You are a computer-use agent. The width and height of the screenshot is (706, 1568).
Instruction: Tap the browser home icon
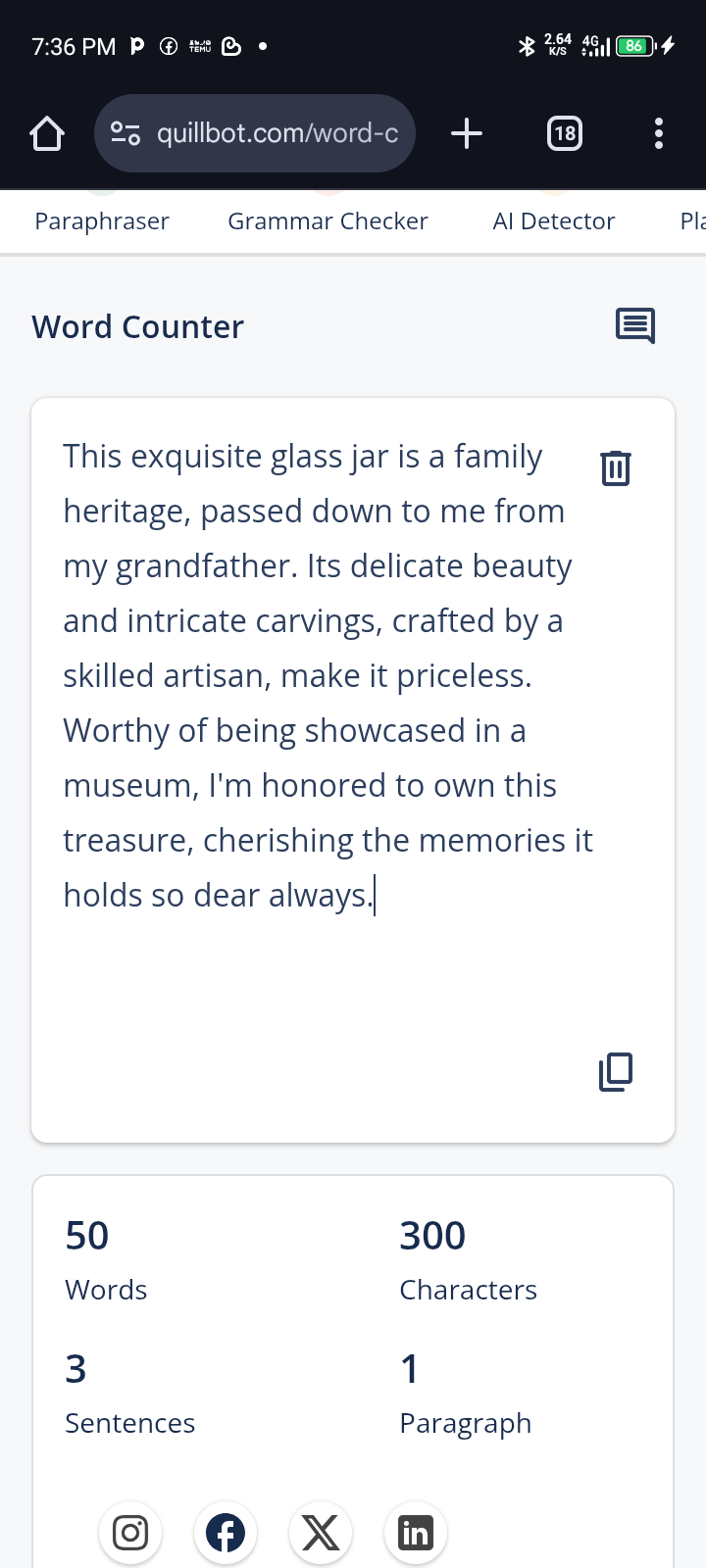47,133
